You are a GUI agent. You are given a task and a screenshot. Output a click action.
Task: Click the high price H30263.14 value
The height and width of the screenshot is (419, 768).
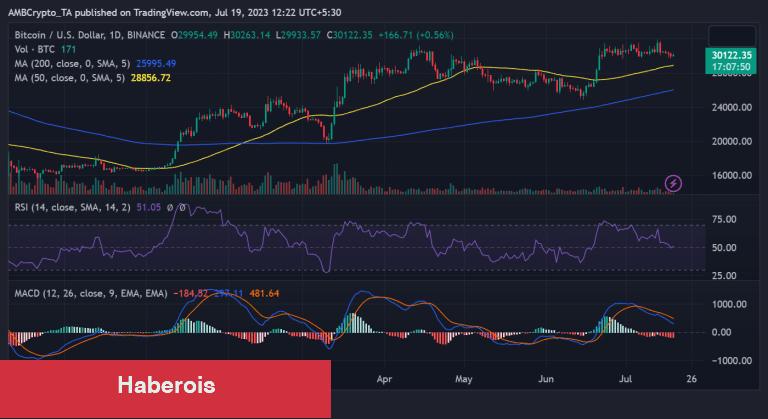(247, 35)
